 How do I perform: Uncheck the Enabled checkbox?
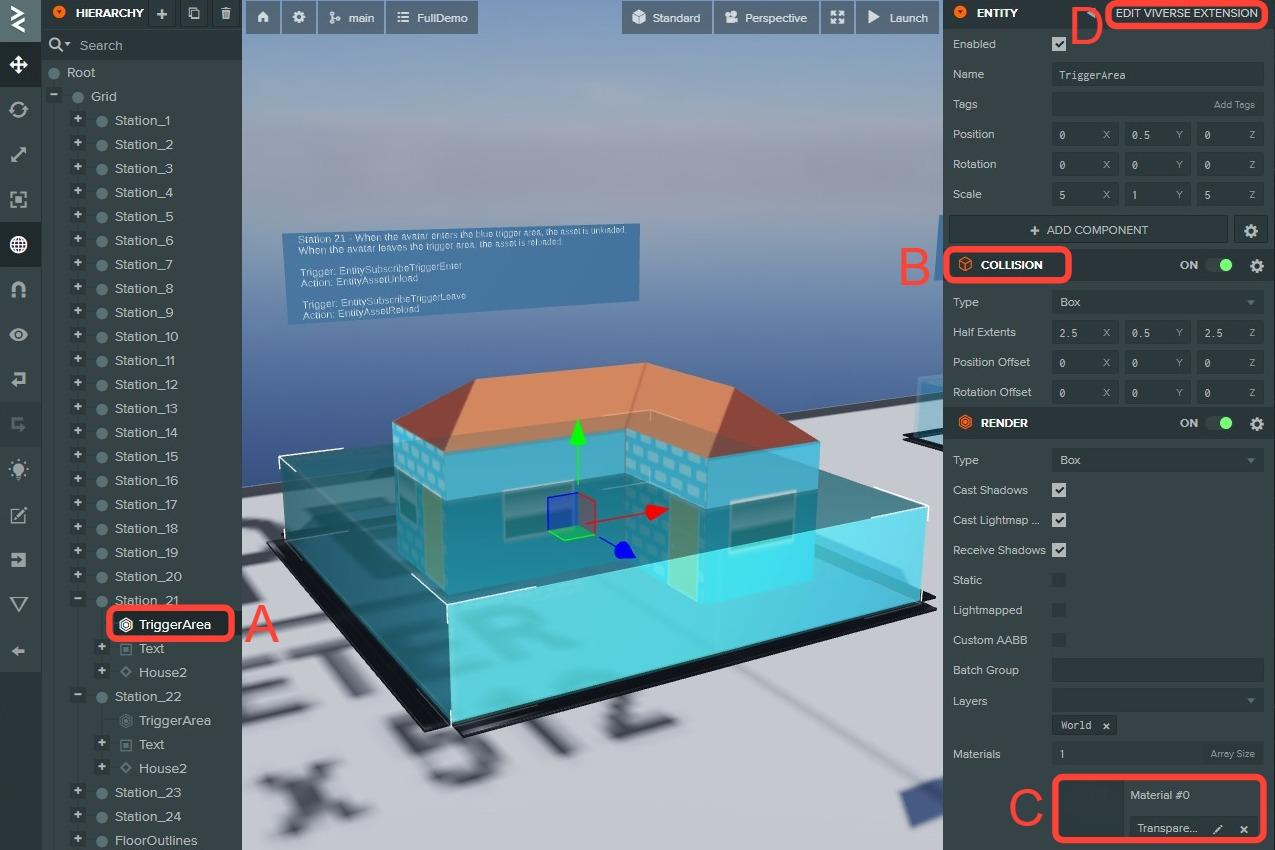pyautogui.click(x=1059, y=44)
